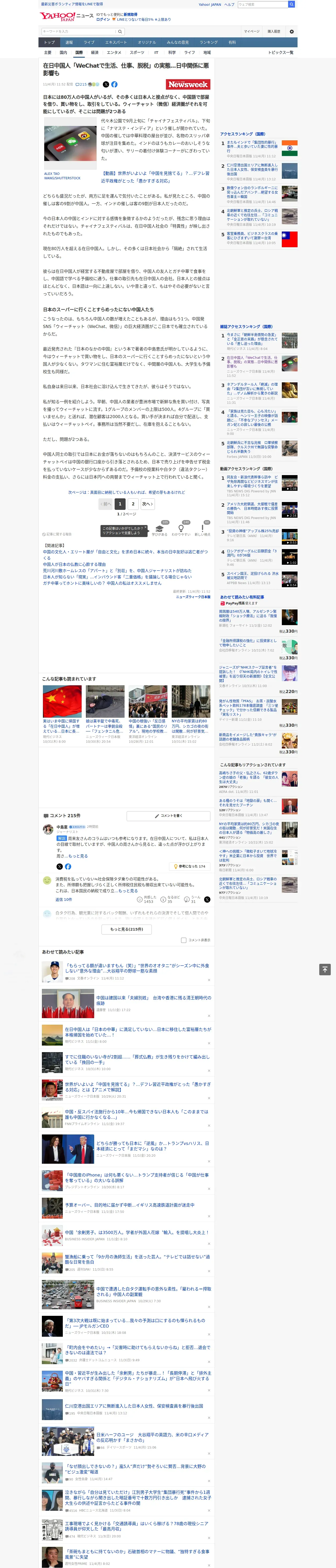Viewport: 336px width, 1568px height.
Task: Click コメントを書く button
Action: coord(168,816)
